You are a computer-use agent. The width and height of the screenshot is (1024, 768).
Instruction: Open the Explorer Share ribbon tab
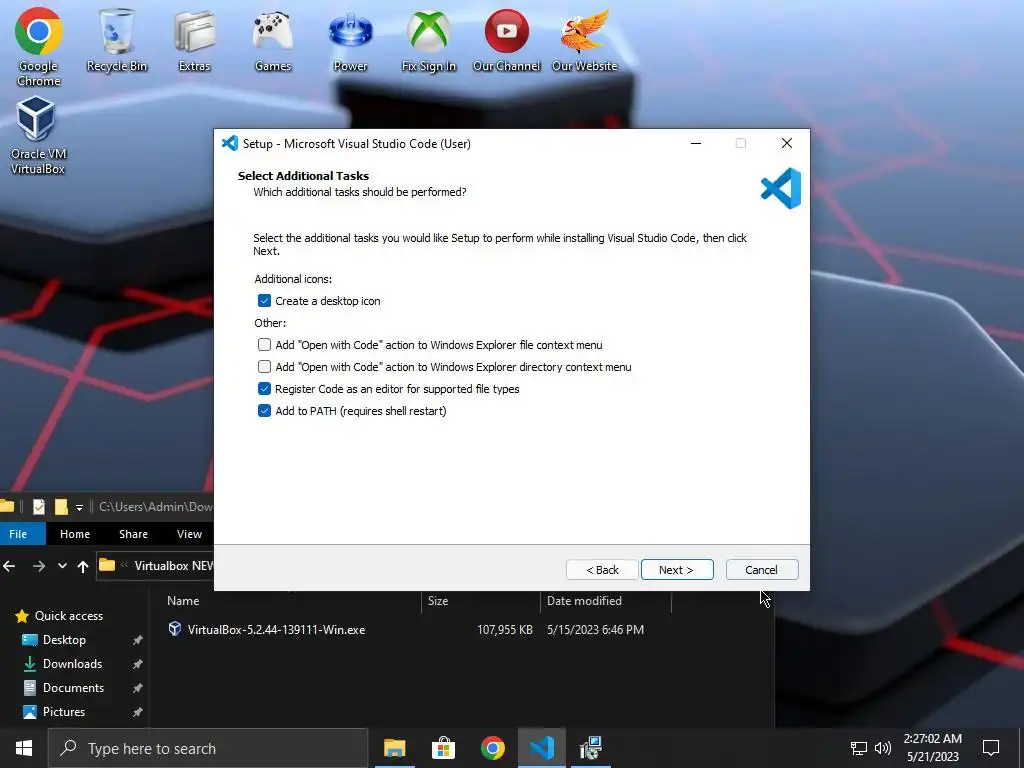(x=133, y=534)
